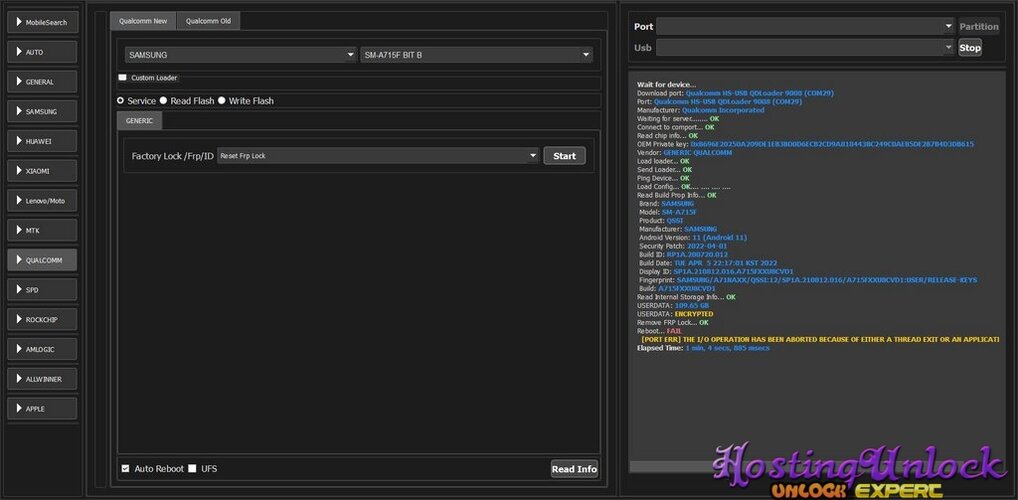The height and width of the screenshot is (500, 1018).
Task: Toggle the Auto Reboot checkbox
Action: [125, 468]
